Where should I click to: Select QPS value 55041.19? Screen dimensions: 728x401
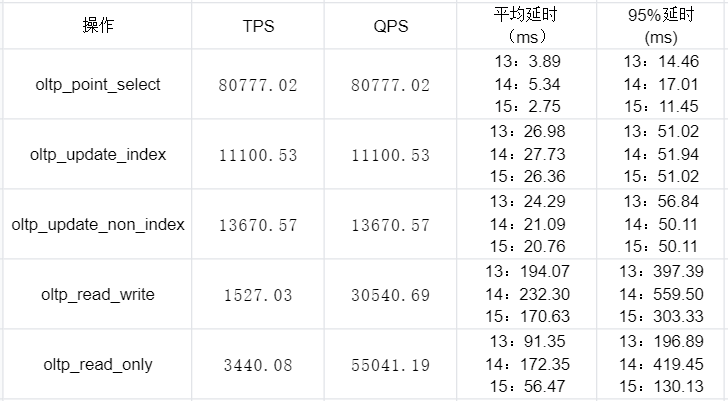tap(390, 364)
